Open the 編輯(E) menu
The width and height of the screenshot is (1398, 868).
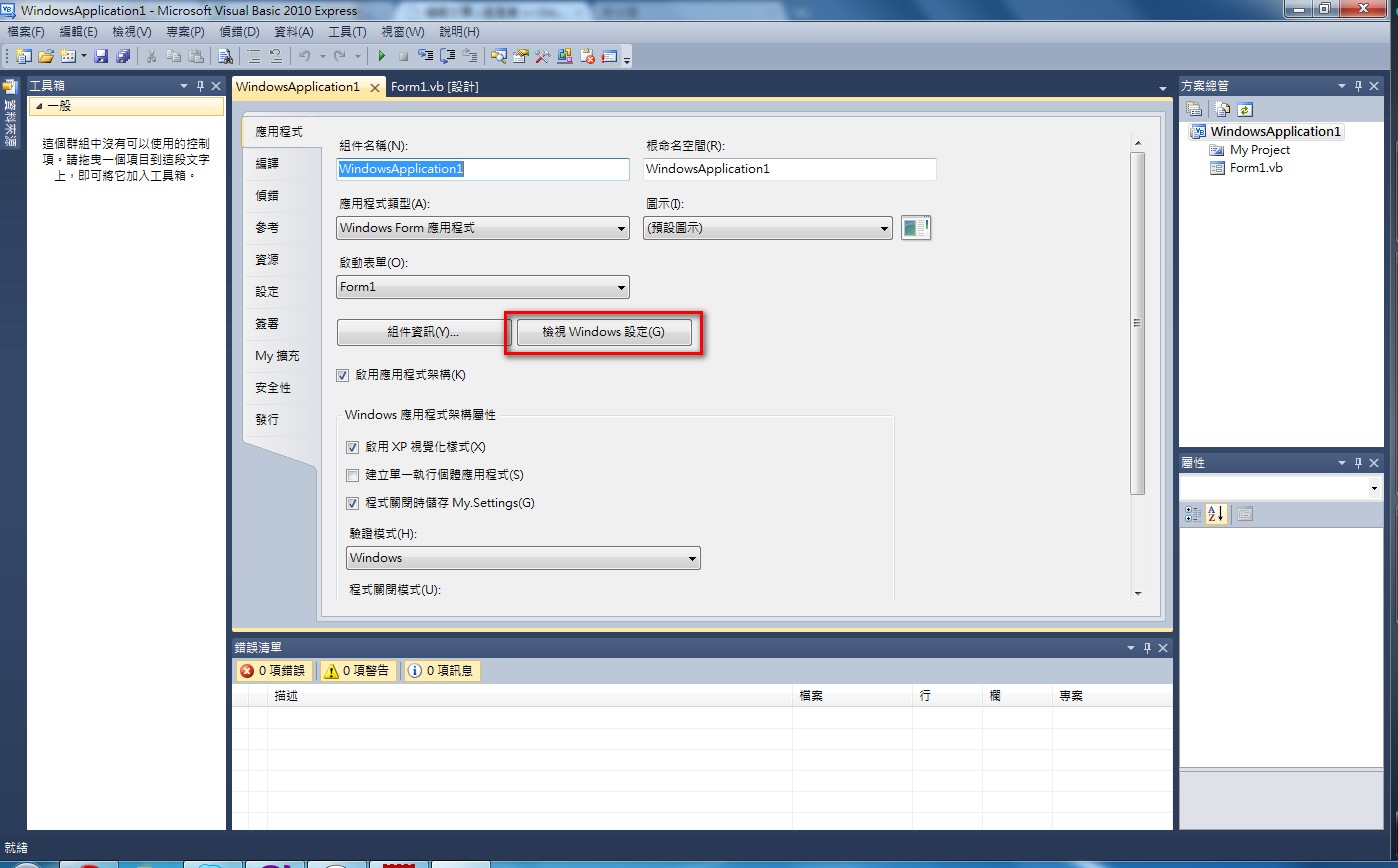click(x=78, y=32)
